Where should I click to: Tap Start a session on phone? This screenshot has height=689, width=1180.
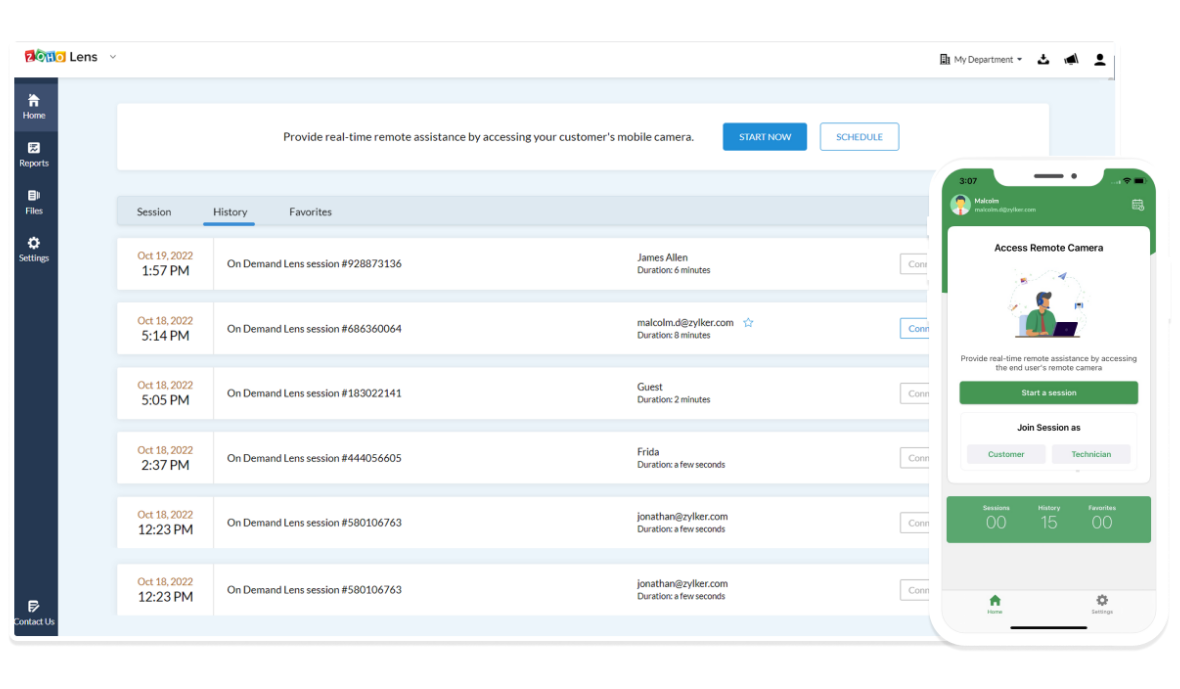click(1048, 393)
